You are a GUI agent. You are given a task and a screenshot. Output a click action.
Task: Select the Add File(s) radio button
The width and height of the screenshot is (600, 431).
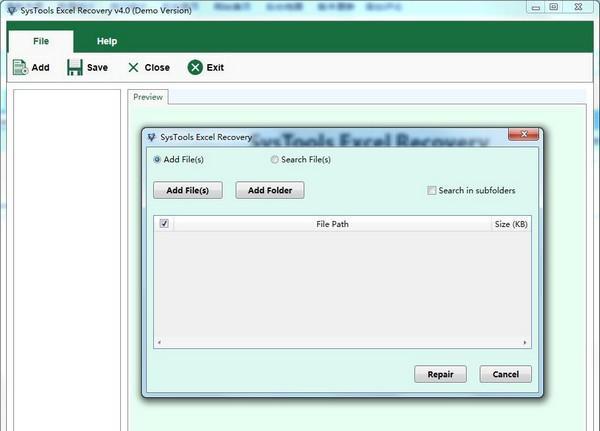[157, 160]
